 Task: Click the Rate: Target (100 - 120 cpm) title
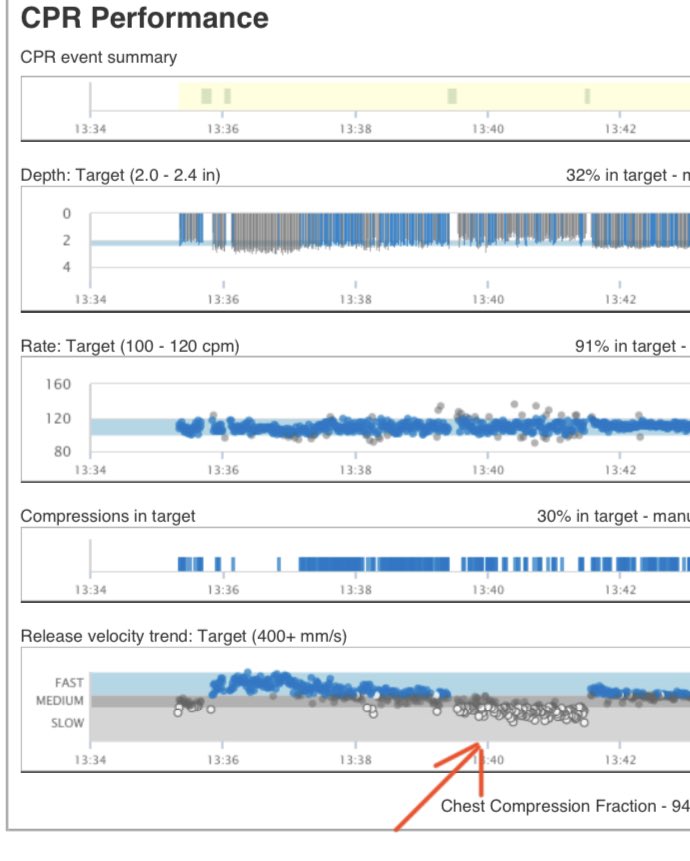[130, 346]
